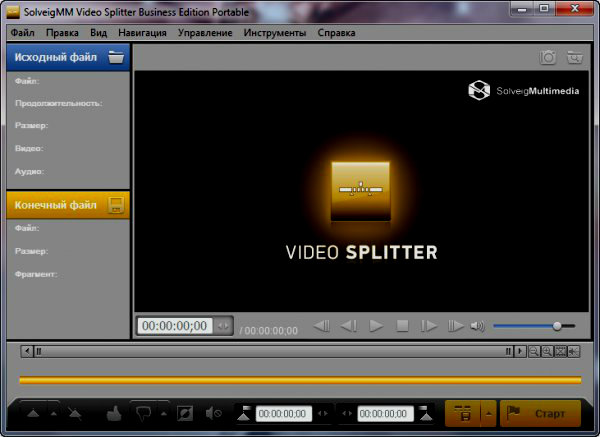Click the left marker time field
The image size is (600, 437).
tap(283, 414)
